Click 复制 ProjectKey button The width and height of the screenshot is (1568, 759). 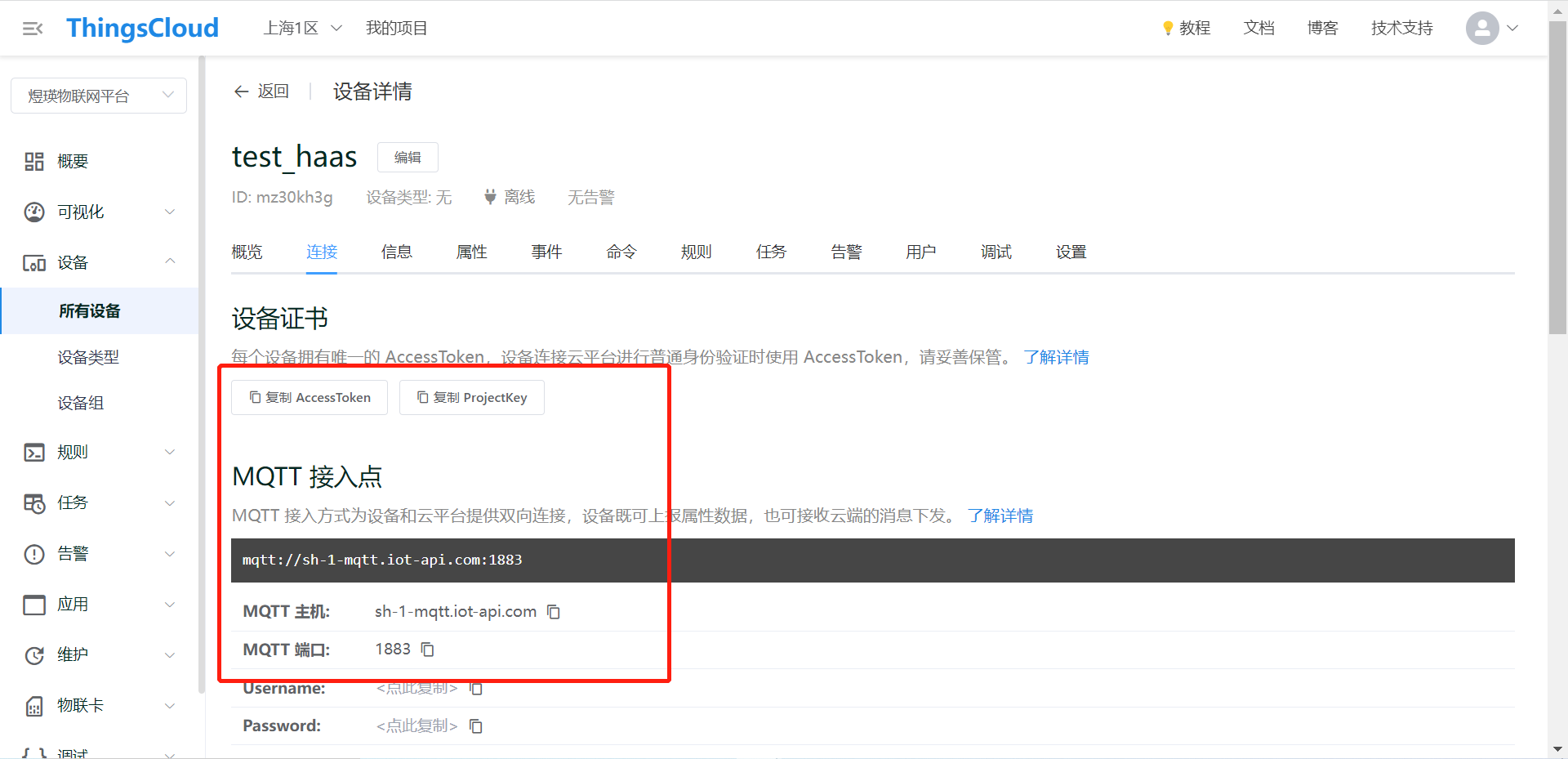(x=472, y=398)
